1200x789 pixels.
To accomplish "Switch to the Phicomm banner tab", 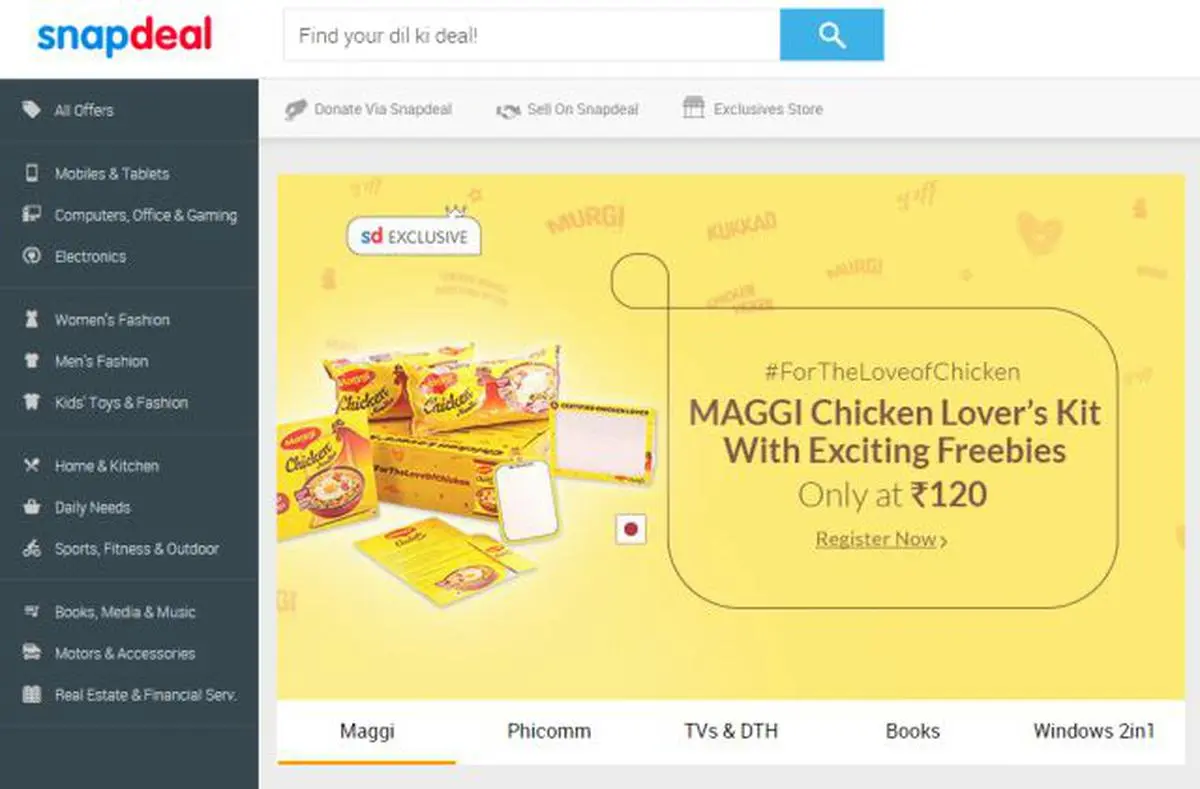I will (549, 731).
